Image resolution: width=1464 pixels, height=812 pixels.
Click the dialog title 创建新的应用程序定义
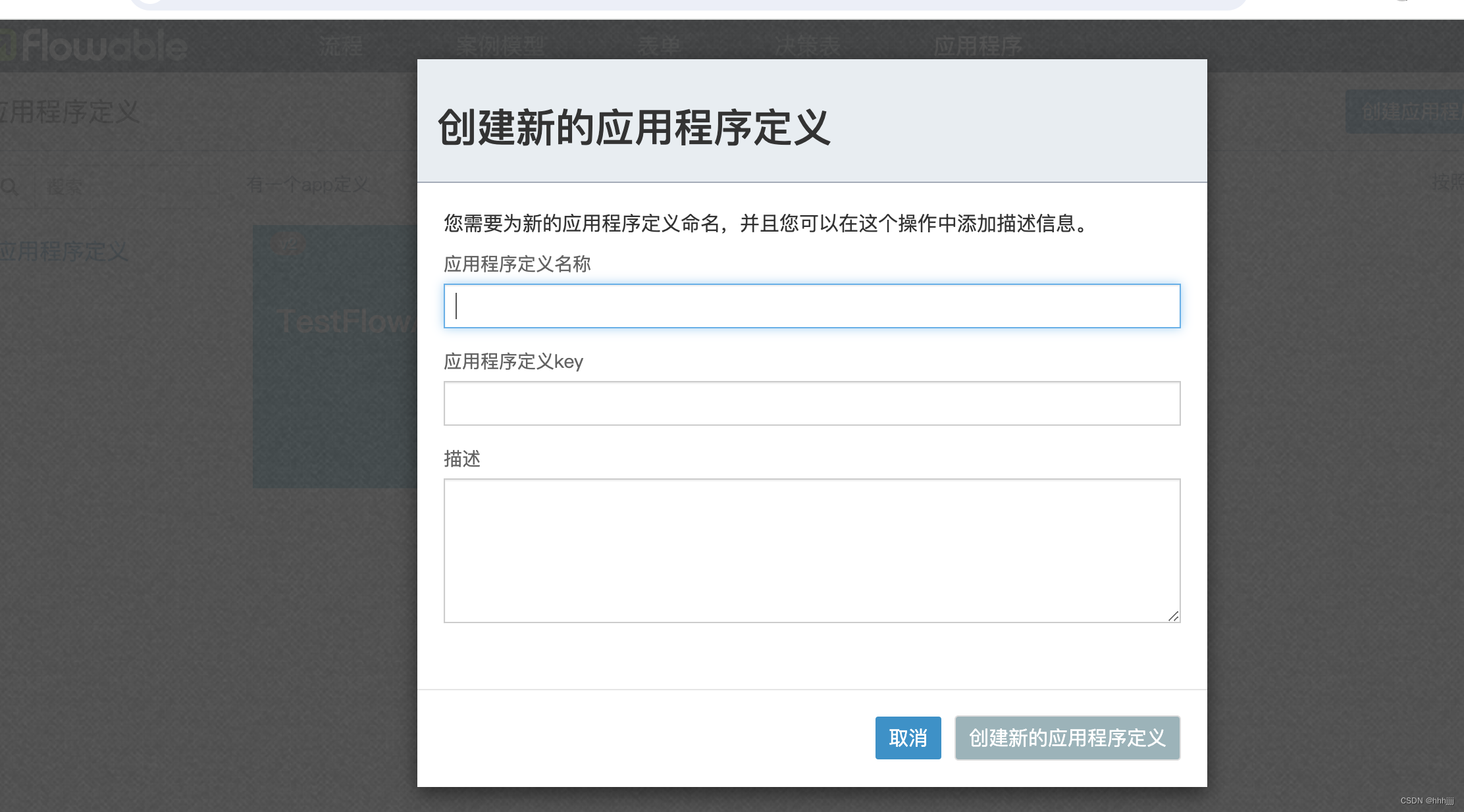tap(634, 127)
